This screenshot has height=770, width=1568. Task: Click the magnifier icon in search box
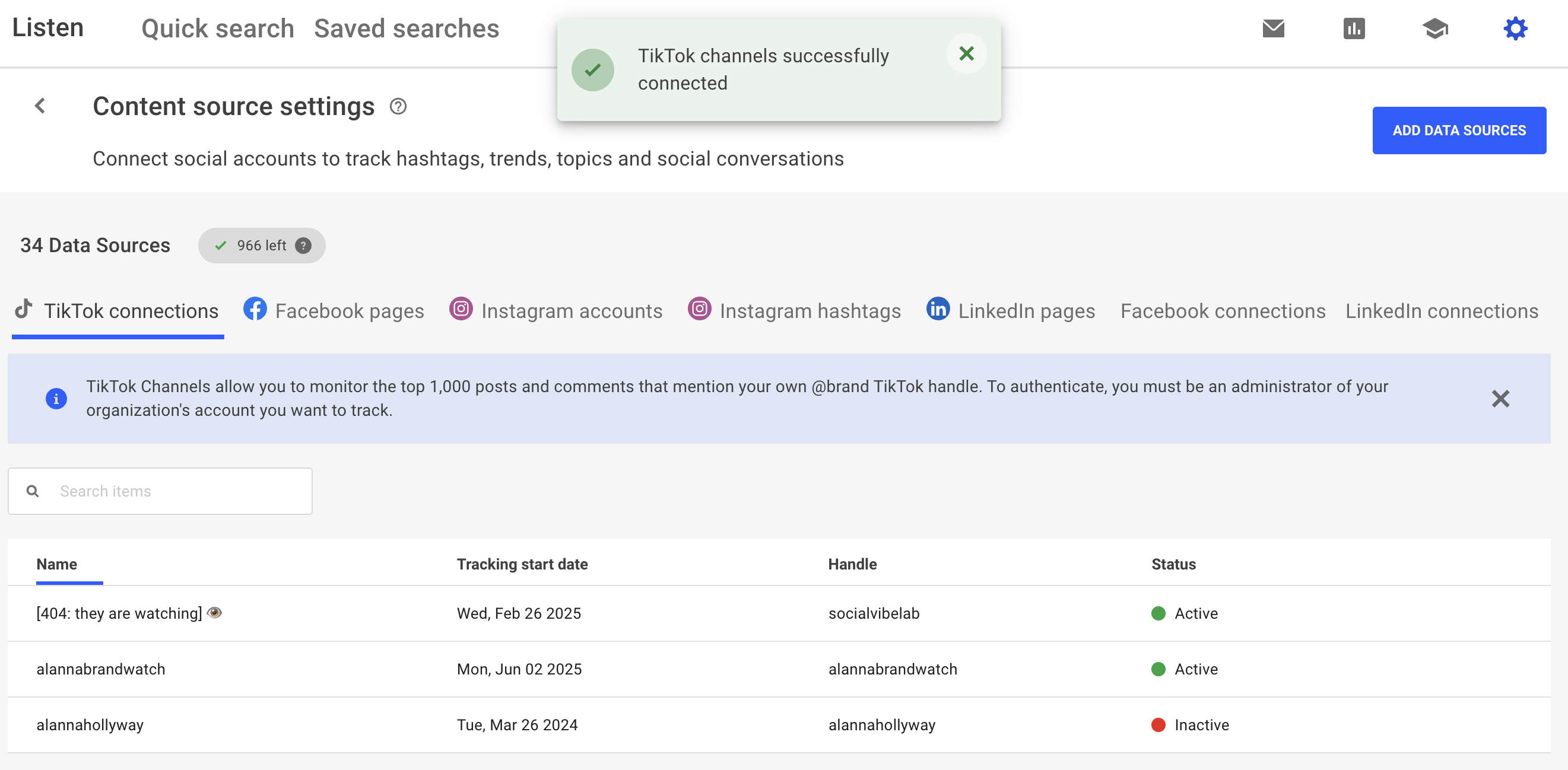[33, 491]
